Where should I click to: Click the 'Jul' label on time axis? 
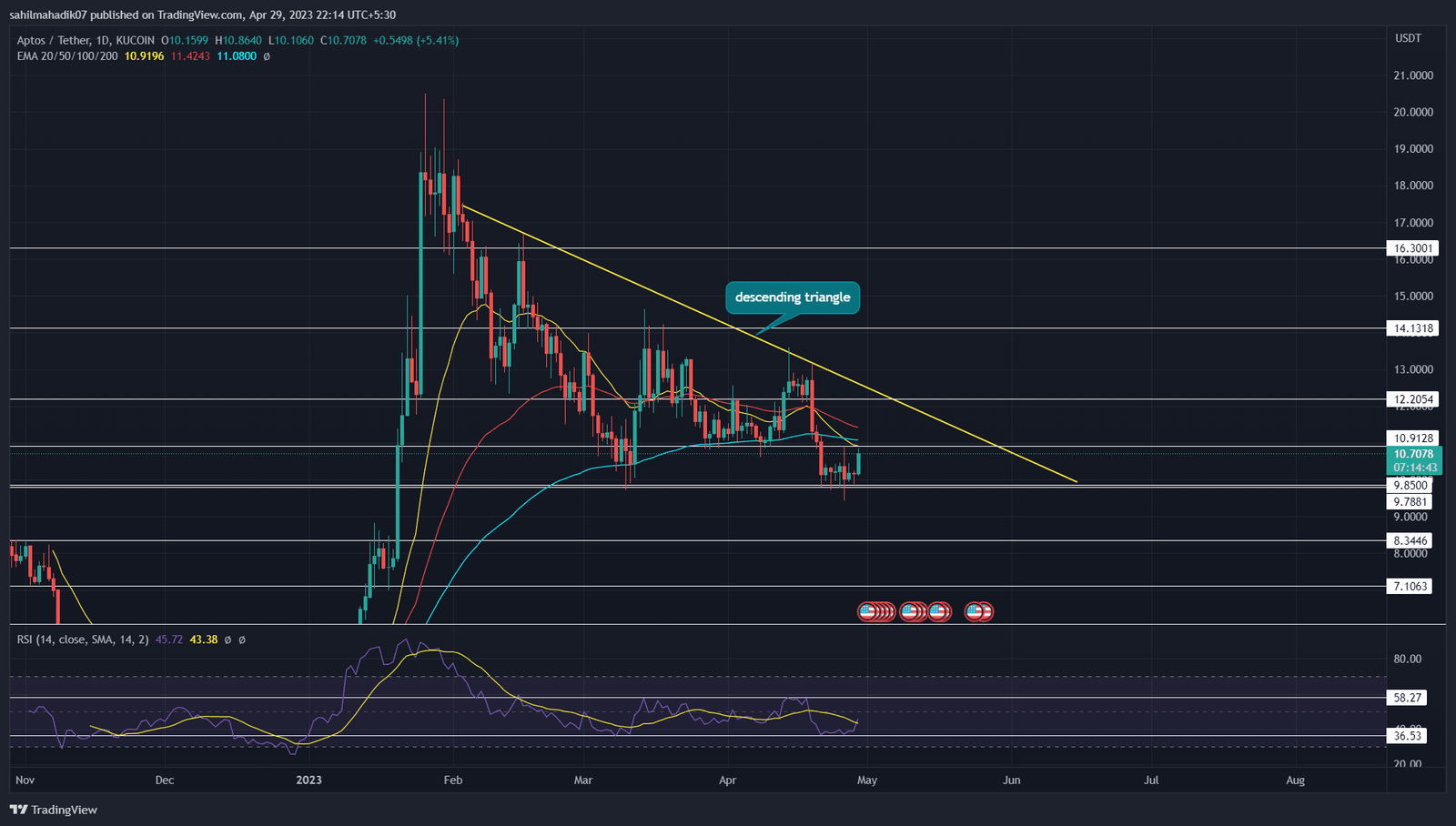coord(1151,781)
